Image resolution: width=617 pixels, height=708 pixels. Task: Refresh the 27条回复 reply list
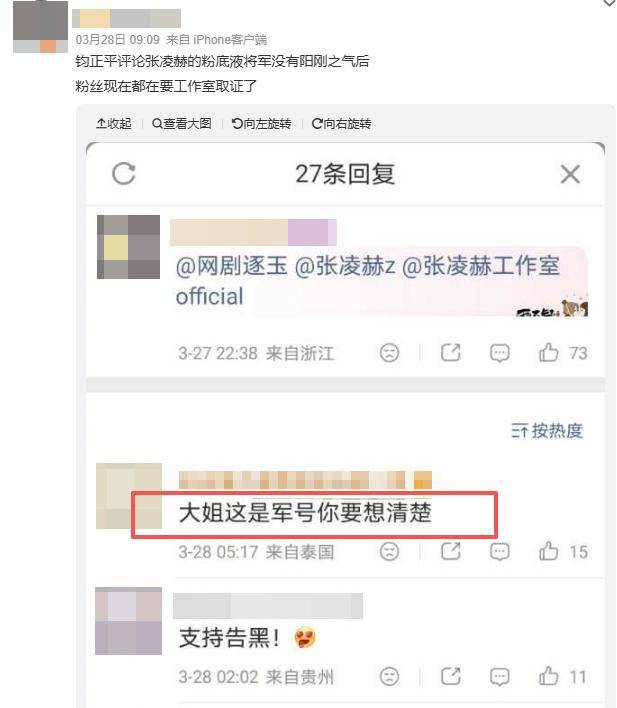point(124,174)
